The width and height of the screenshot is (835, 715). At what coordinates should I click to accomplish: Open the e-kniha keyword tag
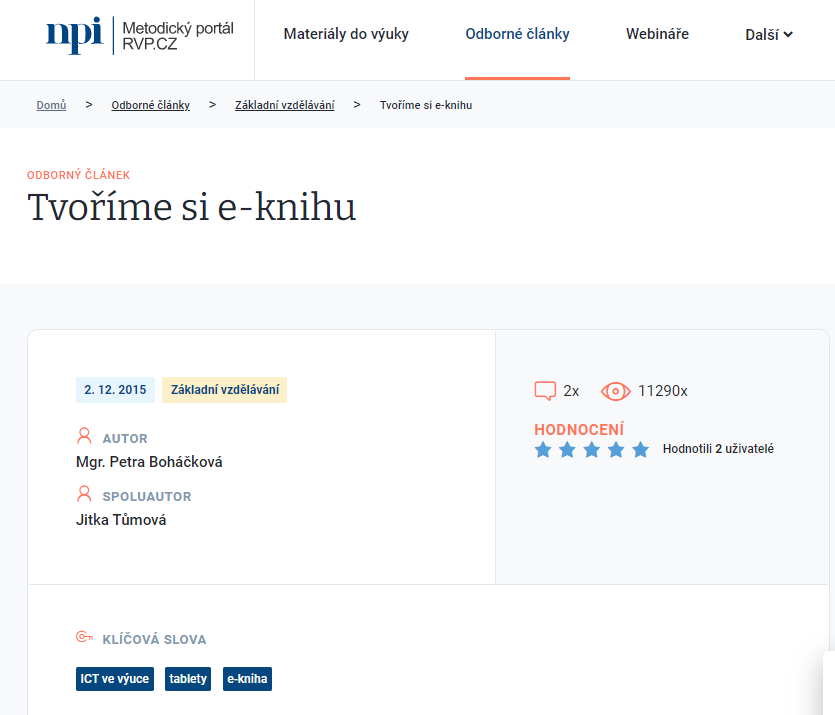click(x=247, y=679)
